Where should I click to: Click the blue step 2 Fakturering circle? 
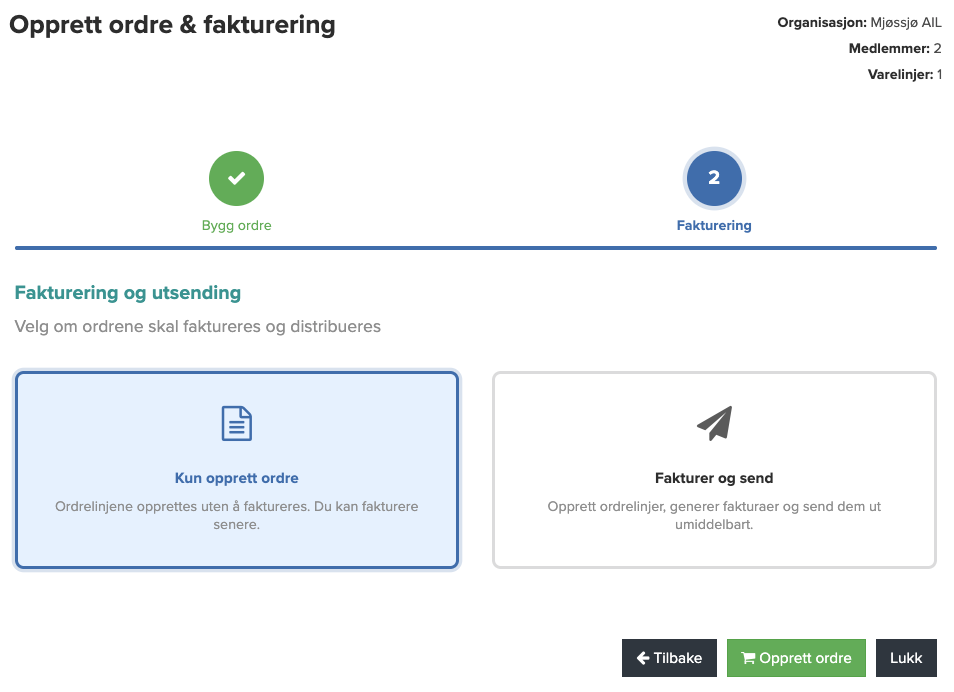click(714, 178)
